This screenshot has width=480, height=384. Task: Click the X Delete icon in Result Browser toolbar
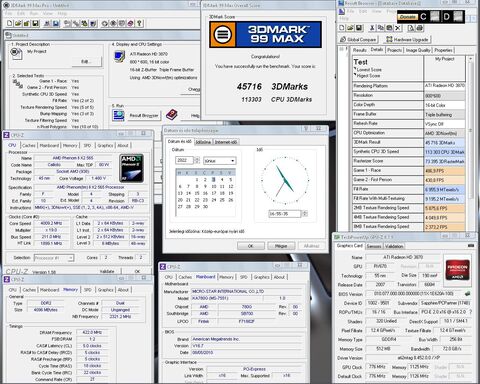tap(398, 28)
